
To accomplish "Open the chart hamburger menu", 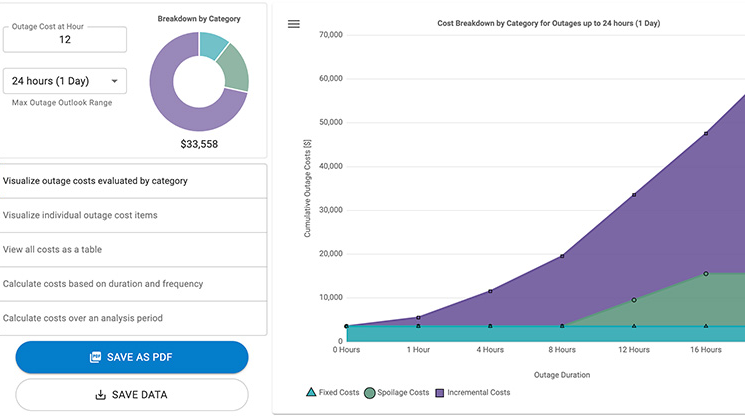I will coord(294,24).
